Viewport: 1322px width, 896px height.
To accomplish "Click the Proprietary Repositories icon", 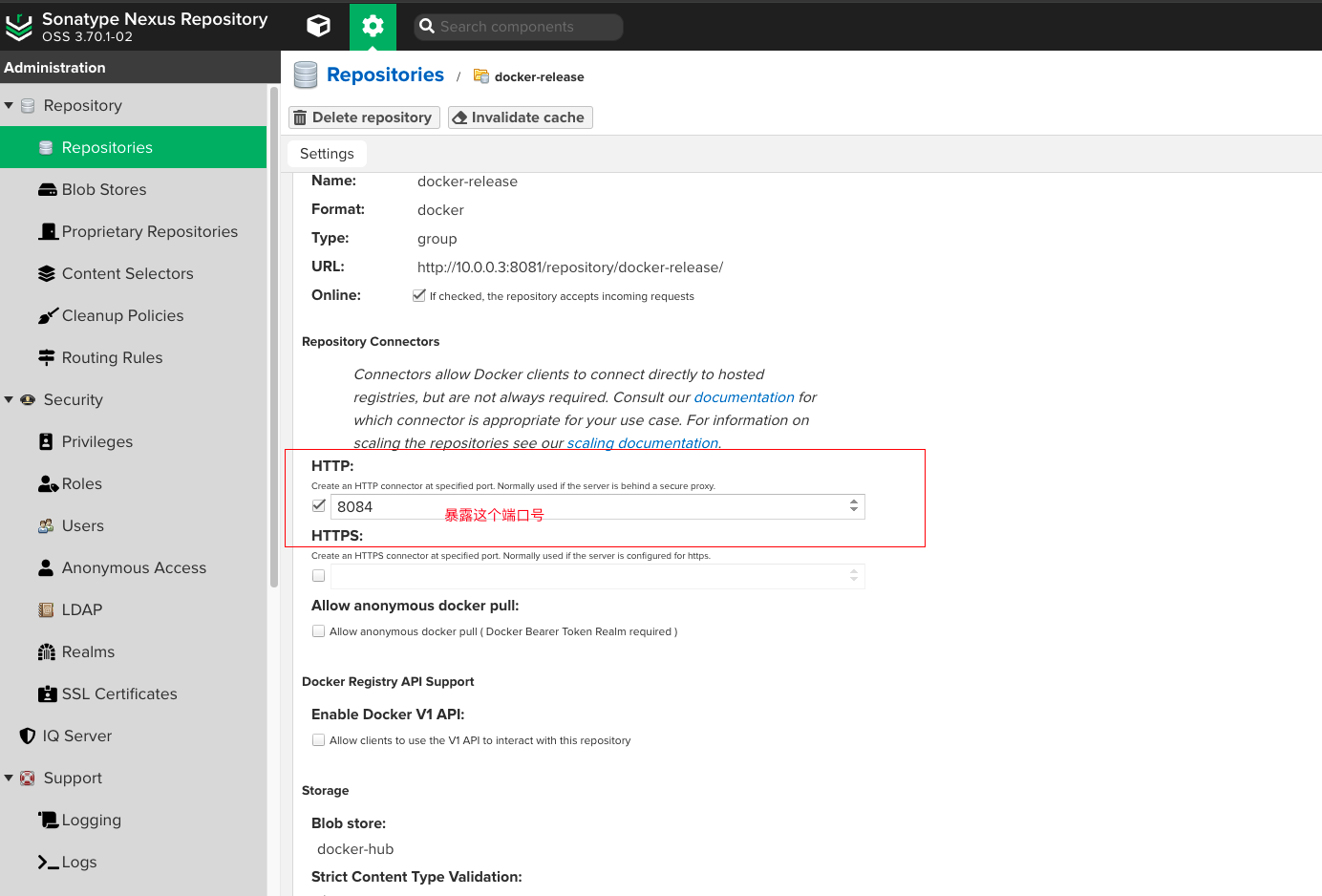I will [x=48, y=231].
